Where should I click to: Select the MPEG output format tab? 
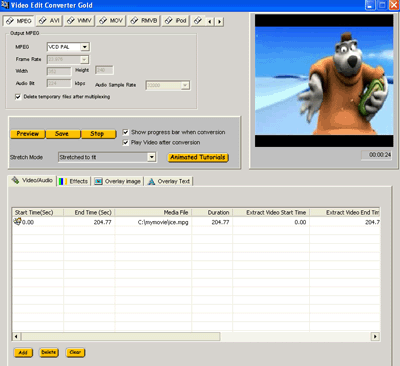(x=19, y=21)
